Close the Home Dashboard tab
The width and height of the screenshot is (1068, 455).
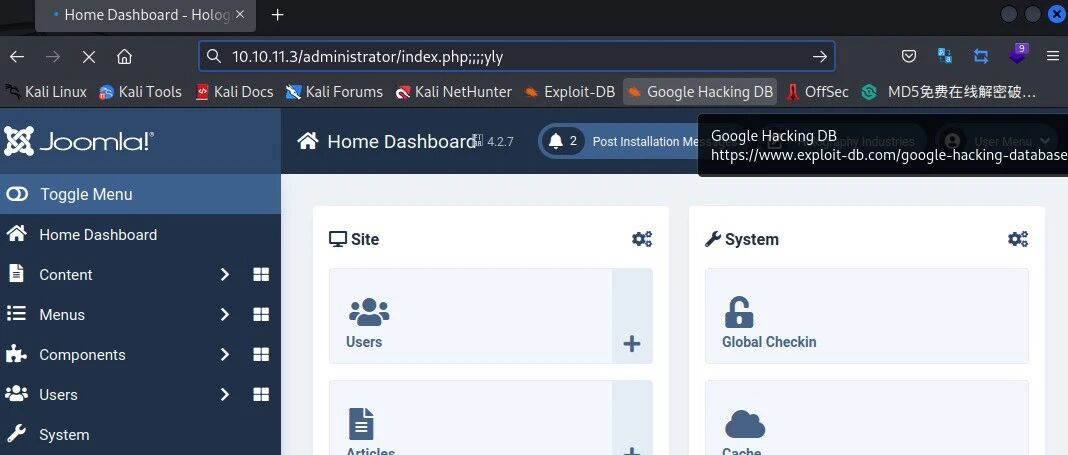pos(240,15)
